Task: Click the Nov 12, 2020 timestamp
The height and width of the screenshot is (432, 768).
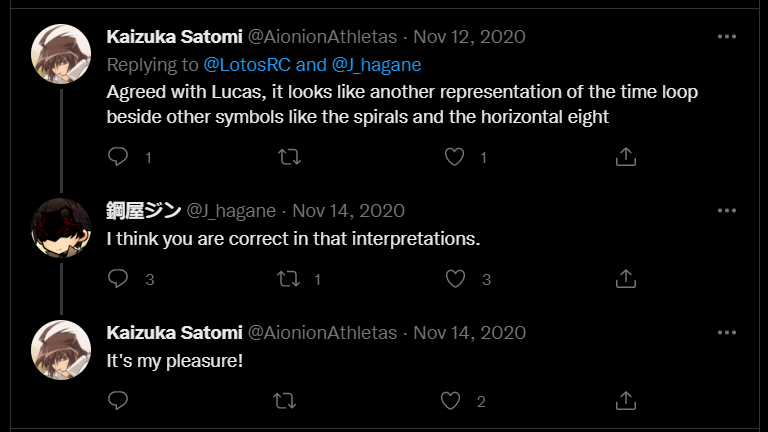Action: click(470, 37)
